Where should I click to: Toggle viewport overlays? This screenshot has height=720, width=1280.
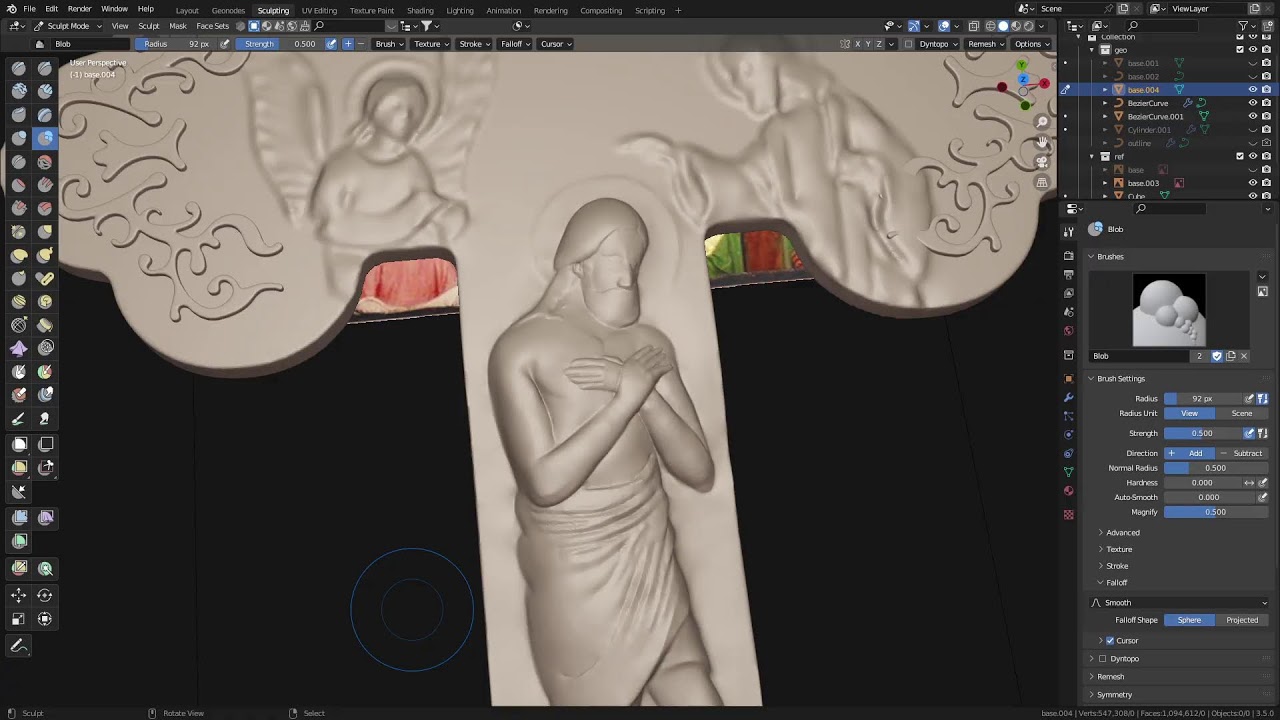pos(944,26)
